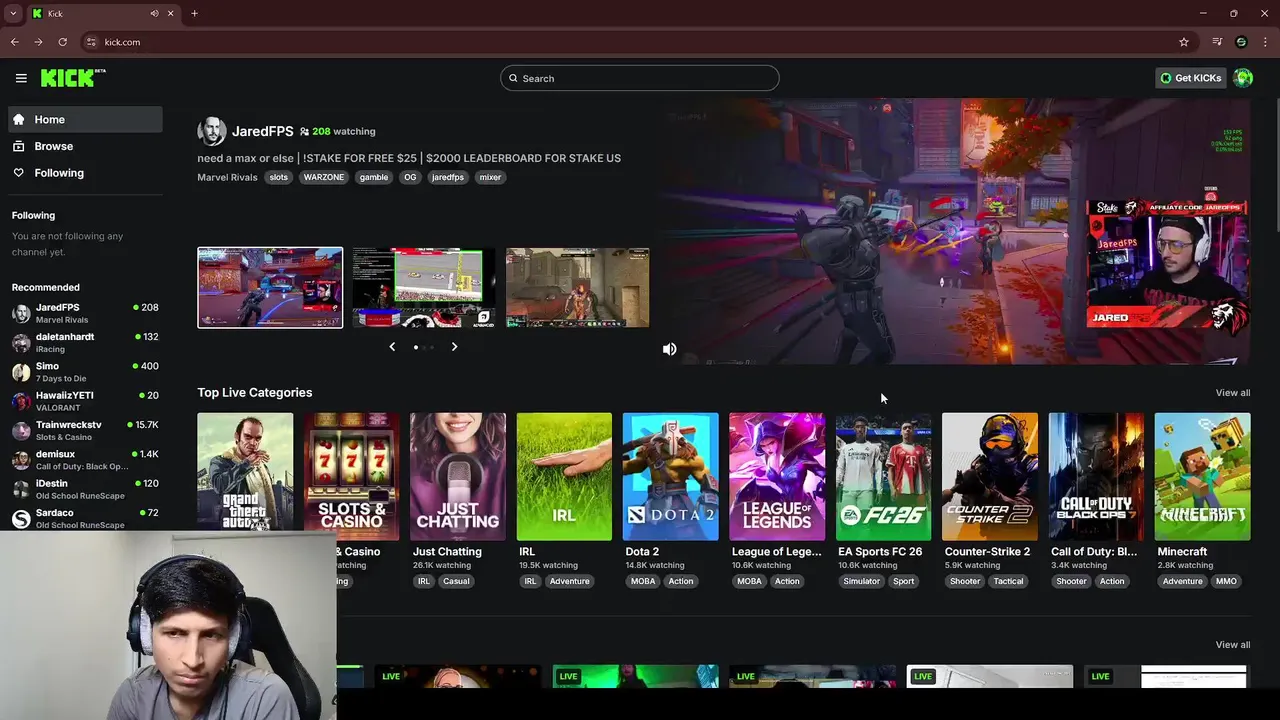Open Sardaco recommended channel
The width and height of the screenshot is (1280, 720).
pos(85,518)
